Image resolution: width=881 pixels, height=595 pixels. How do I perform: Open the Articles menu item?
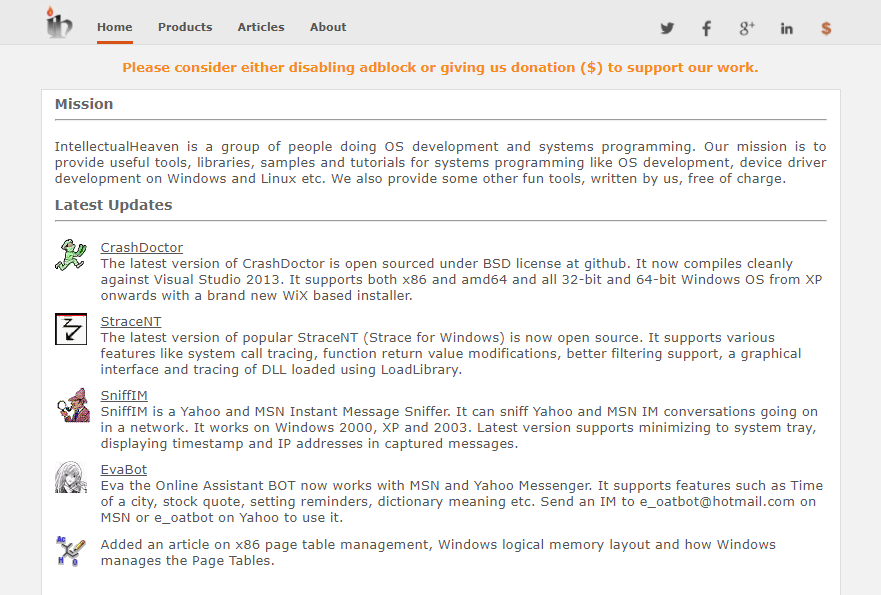(261, 27)
